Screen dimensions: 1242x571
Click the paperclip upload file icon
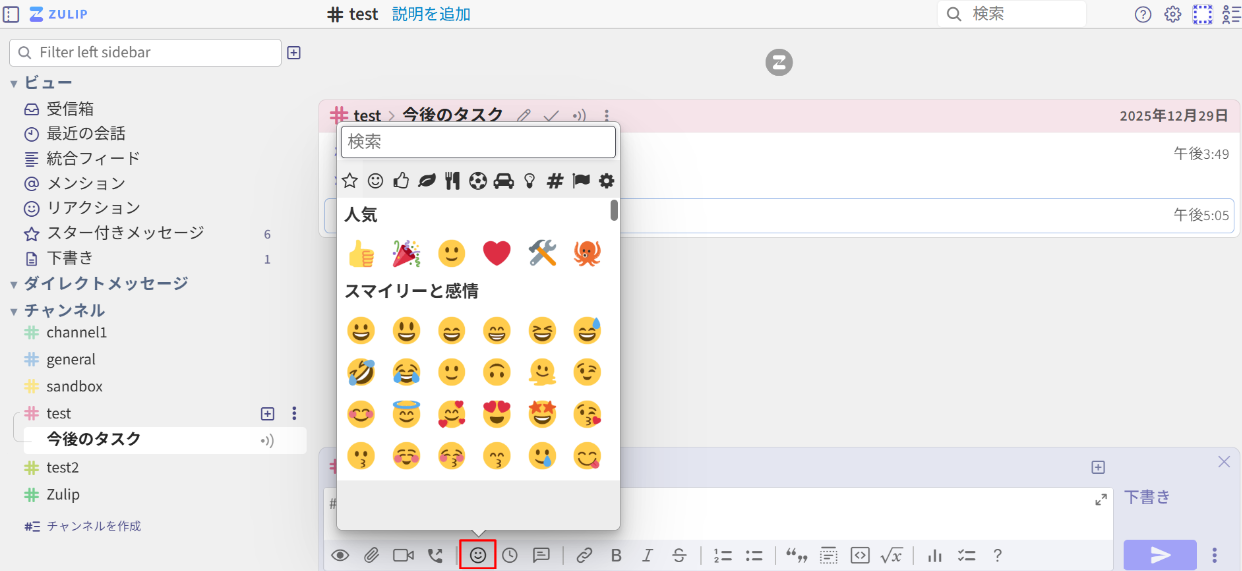pyautogui.click(x=371, y=555)
